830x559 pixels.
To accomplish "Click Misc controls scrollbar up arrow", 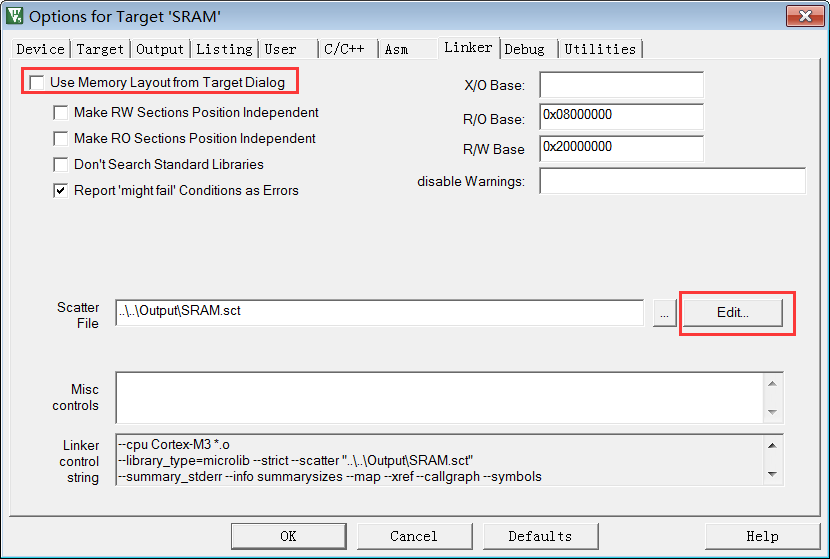I will [772, 384].
